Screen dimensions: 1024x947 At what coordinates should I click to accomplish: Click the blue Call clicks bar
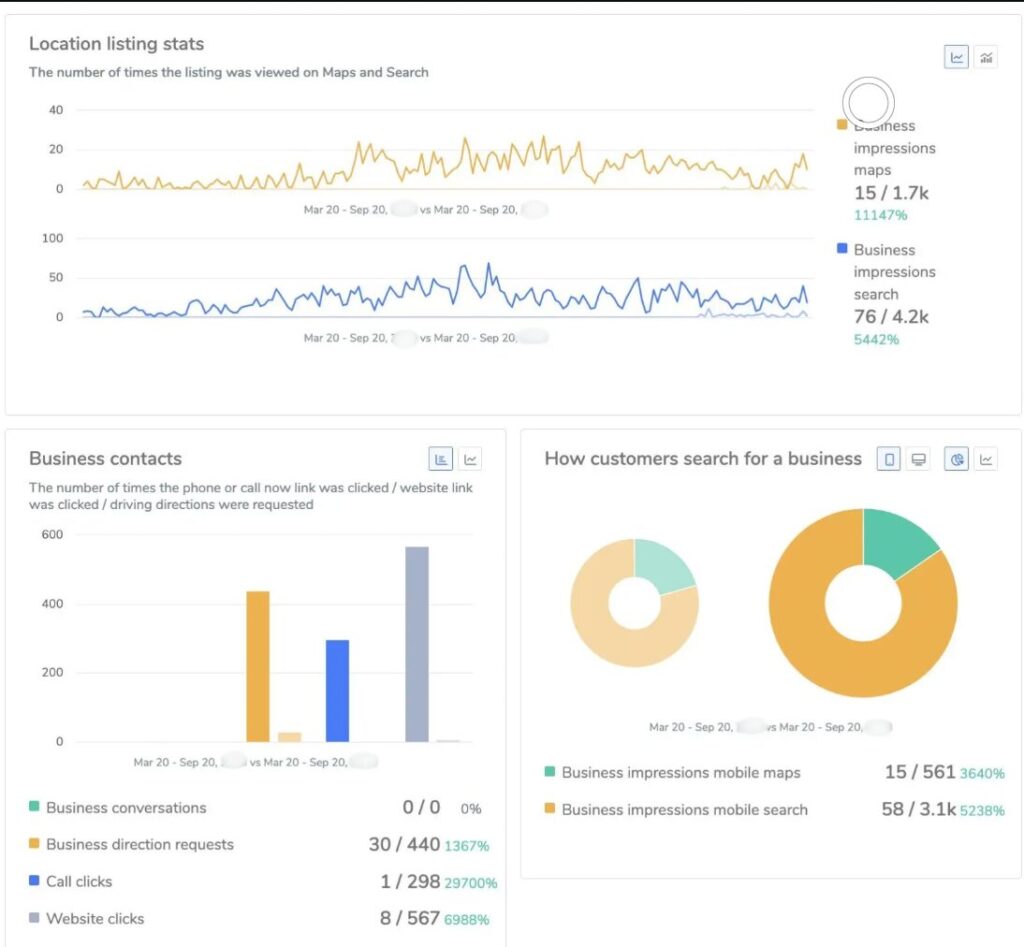coord(337,690)
